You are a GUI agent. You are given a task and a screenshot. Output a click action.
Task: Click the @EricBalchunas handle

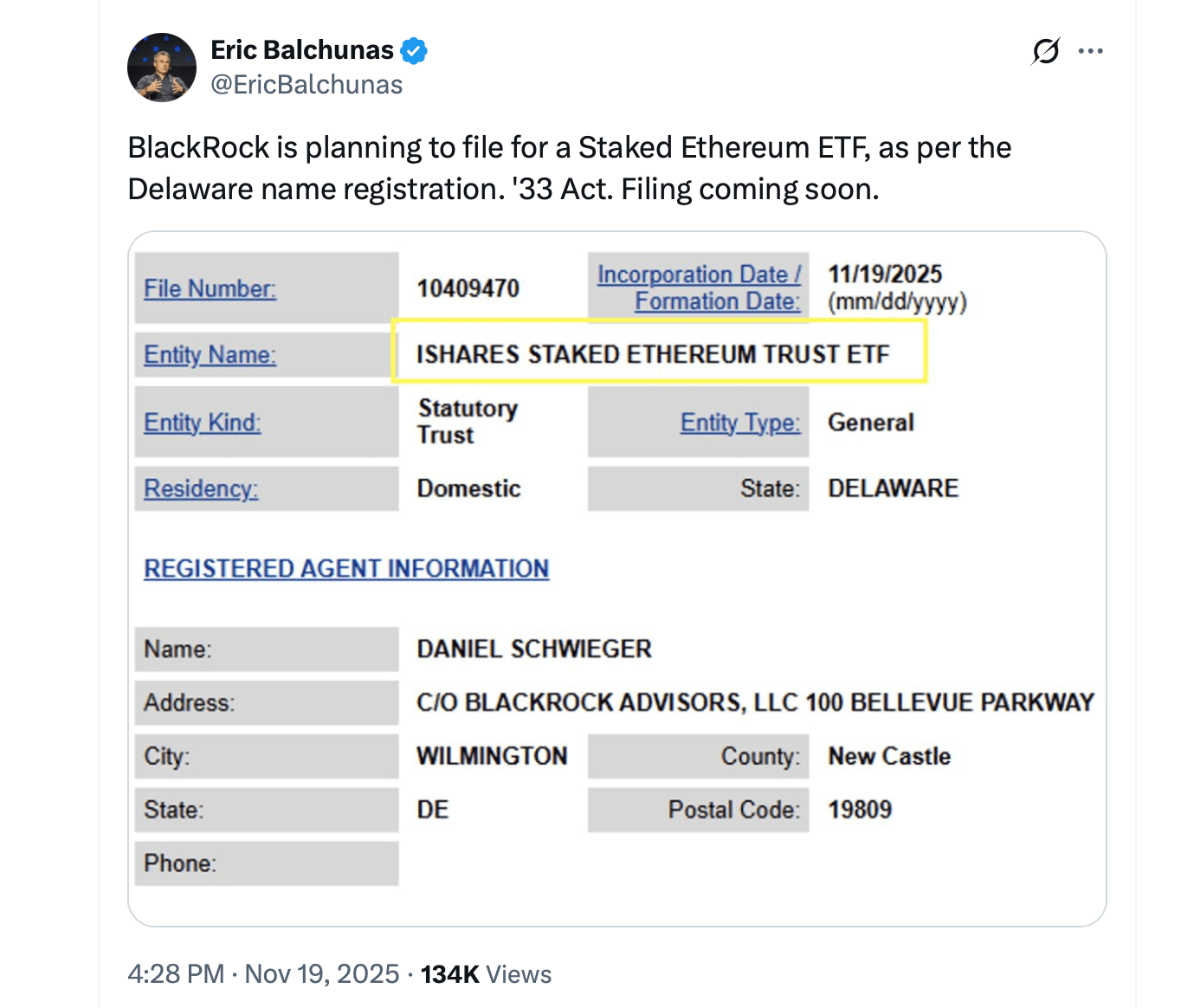pyautogui.click(x=307, y=84)
